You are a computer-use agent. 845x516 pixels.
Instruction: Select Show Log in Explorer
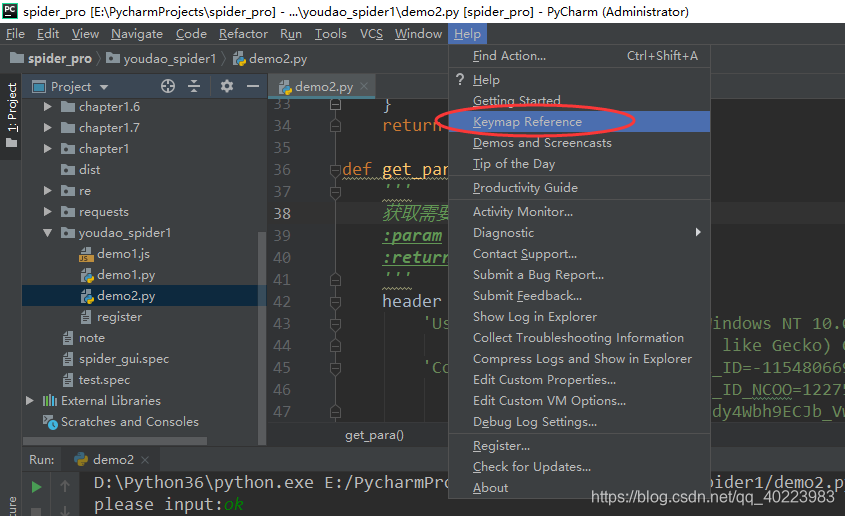(x=579, y=317)
